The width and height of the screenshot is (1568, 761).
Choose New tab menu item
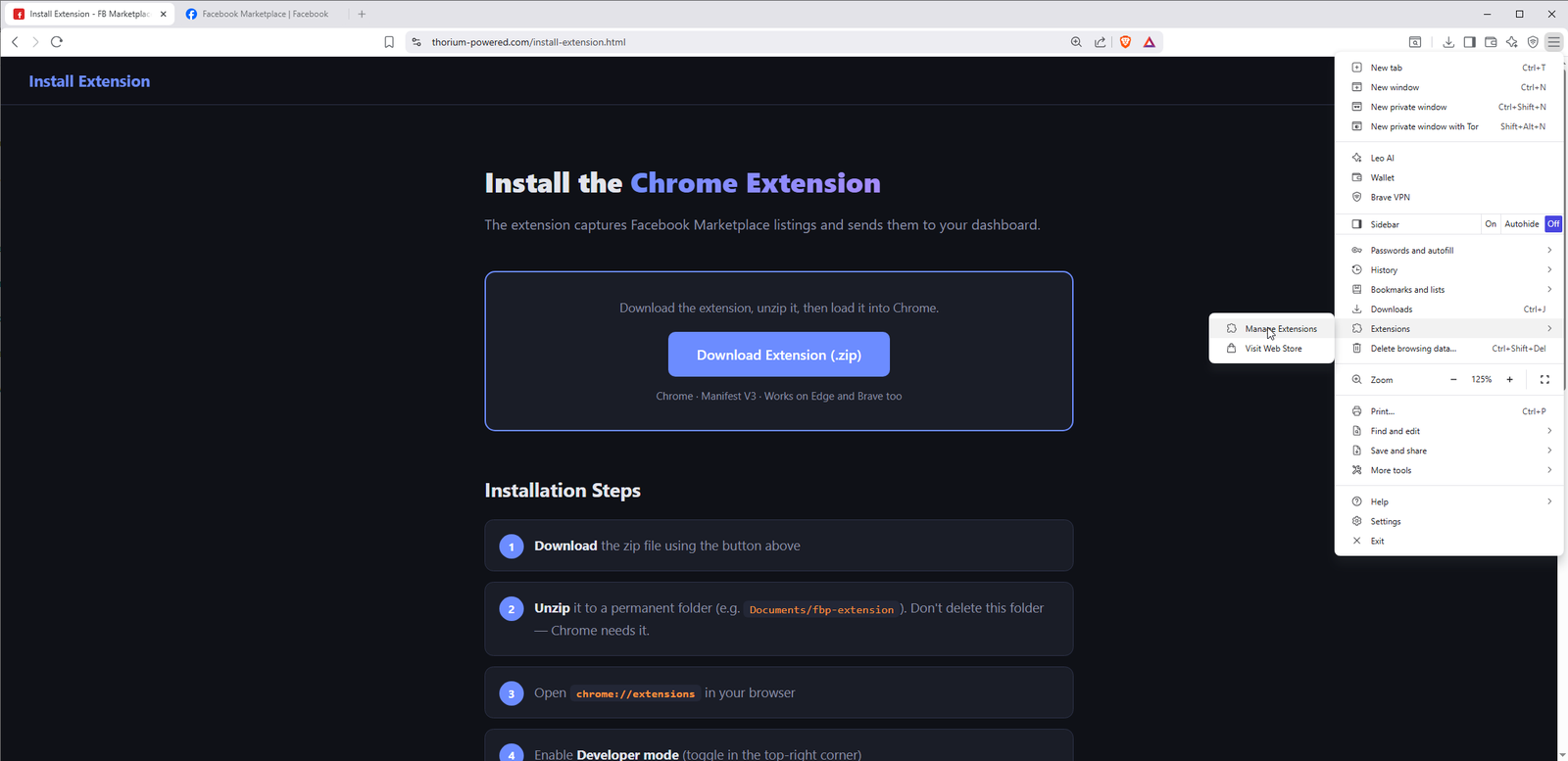point(1448,68)
